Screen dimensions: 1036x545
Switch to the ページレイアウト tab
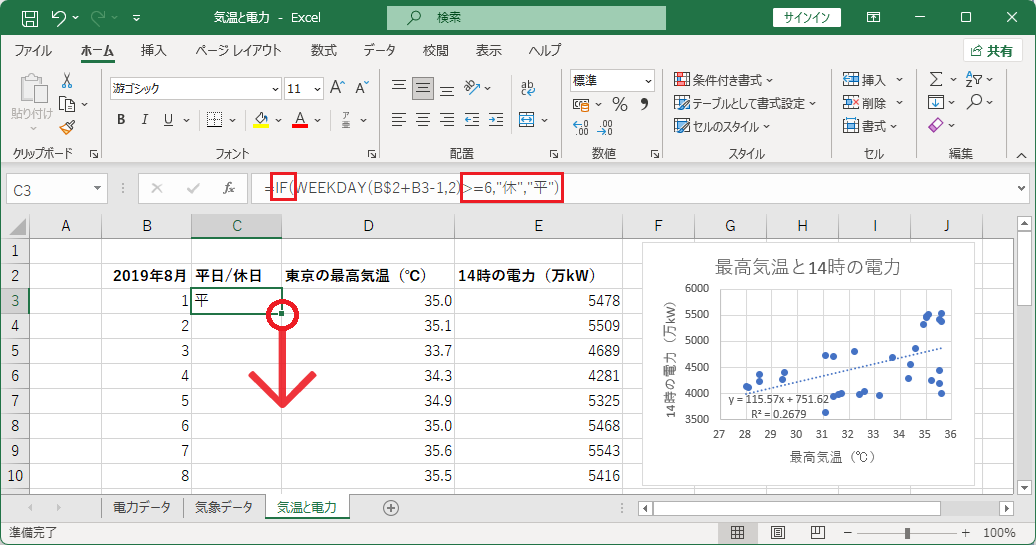(238, 51)
